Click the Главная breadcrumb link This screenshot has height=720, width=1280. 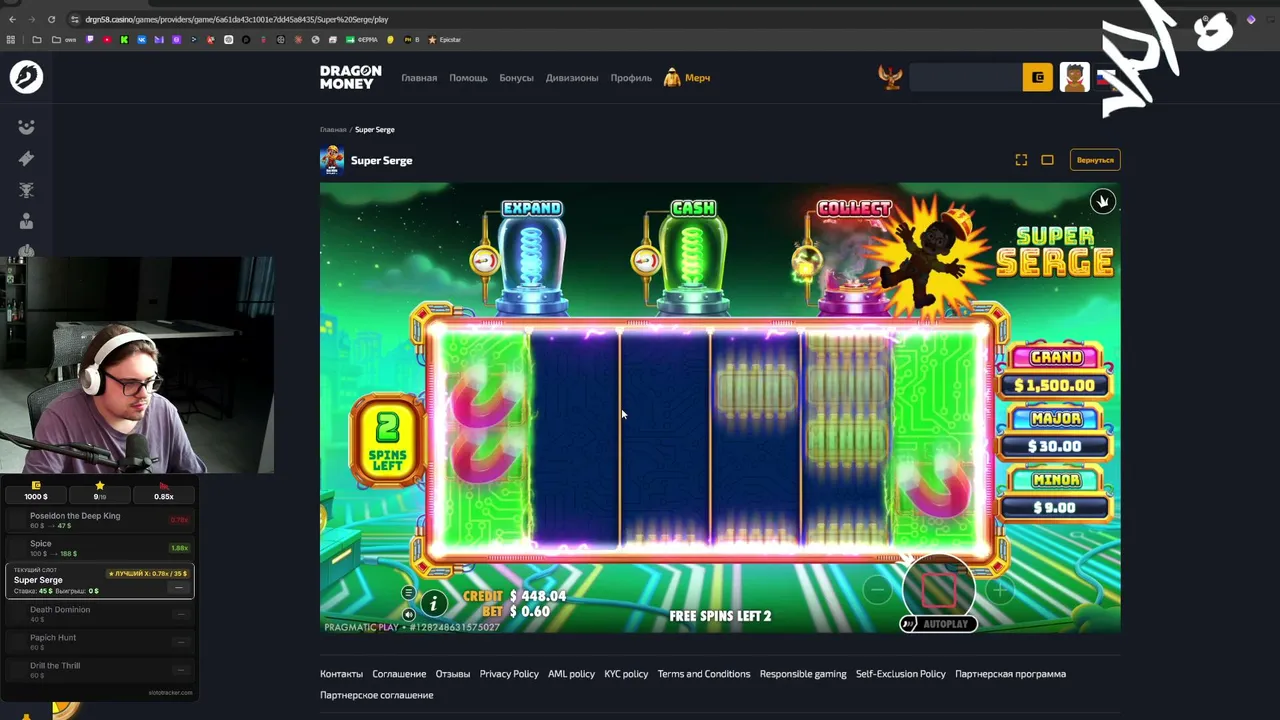point(333,130)
